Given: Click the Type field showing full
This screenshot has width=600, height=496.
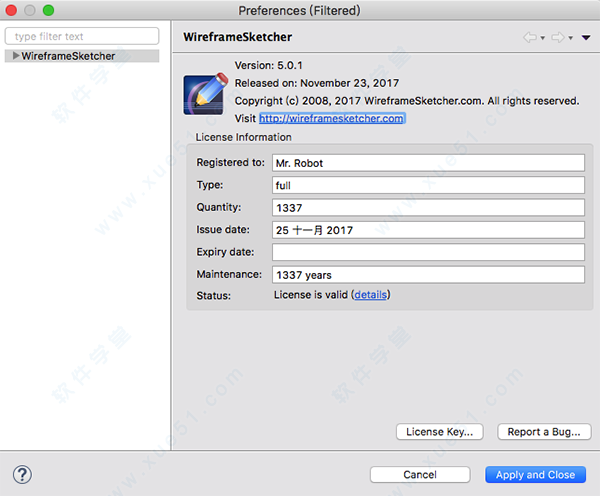Looking at the screenshot, I should (x=428, y=185).
